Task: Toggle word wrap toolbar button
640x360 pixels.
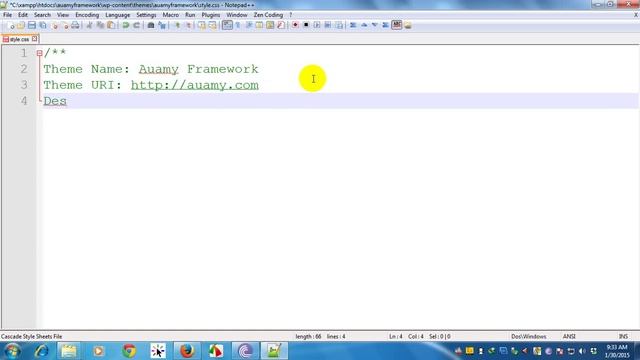Action: 227,25
